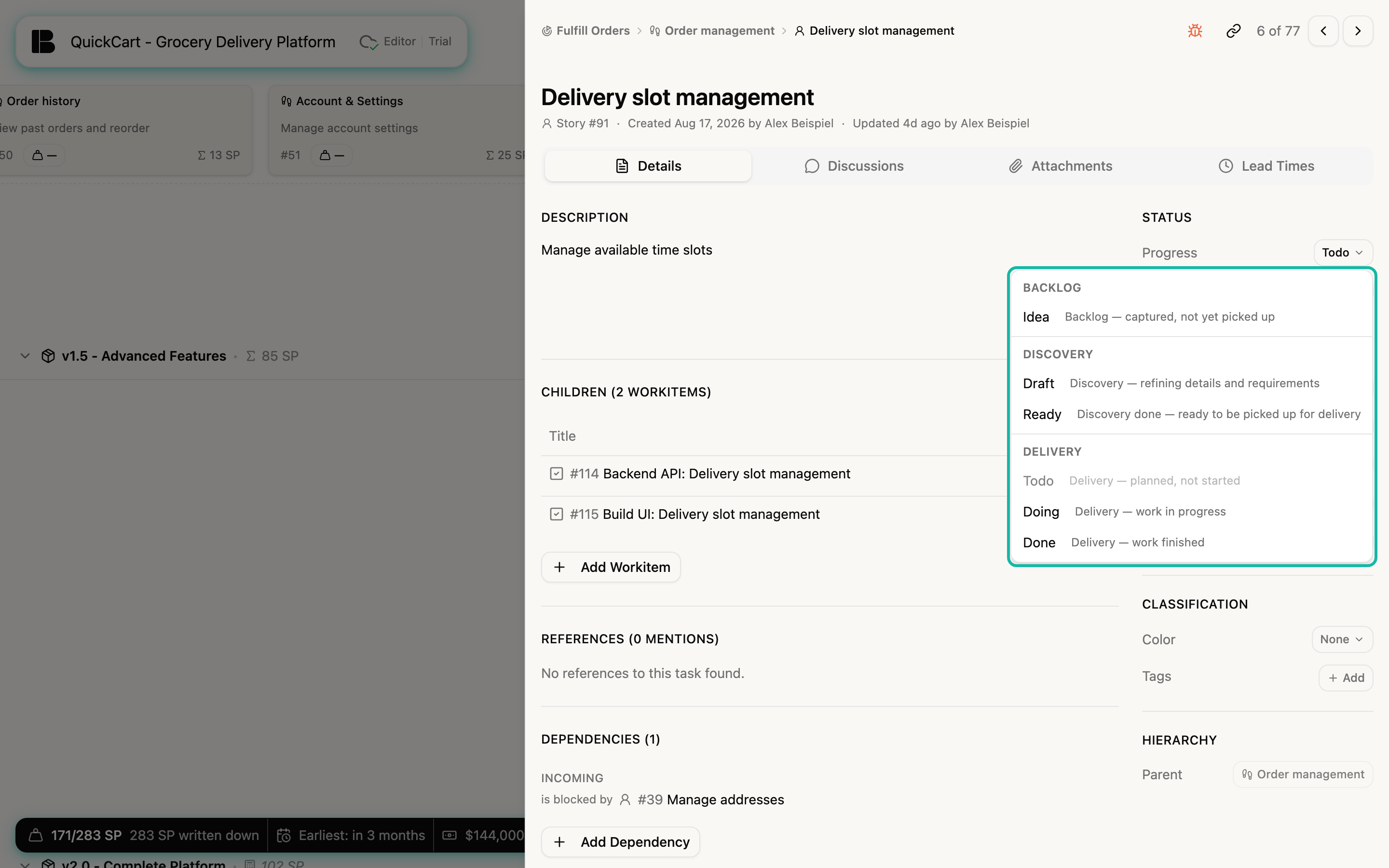Image resolution: width=1389 pixels, height=868 pixels.
Task: Open parent Order management chip
Action: pos(1303,774)
